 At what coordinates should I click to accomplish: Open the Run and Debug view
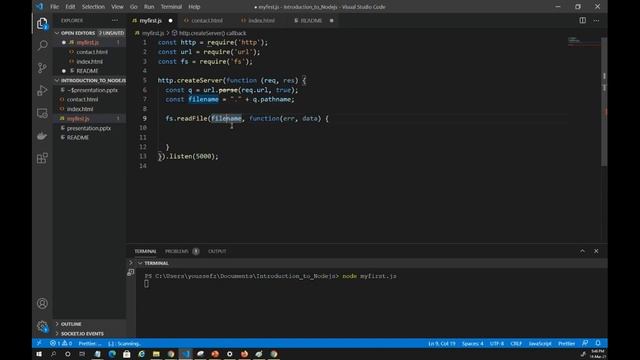pos(42,90)
